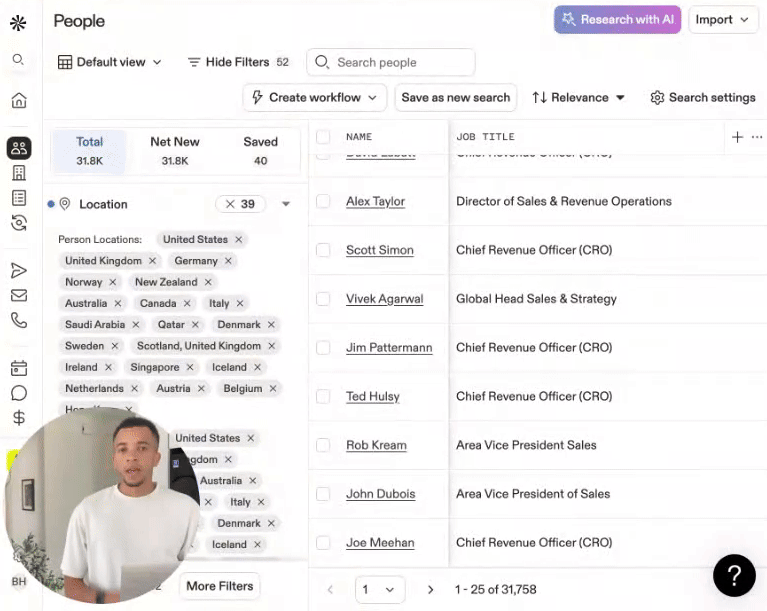Click the Companies building icon in sidebar
Viewport: 767px width, 611px height.
[19, 173]
